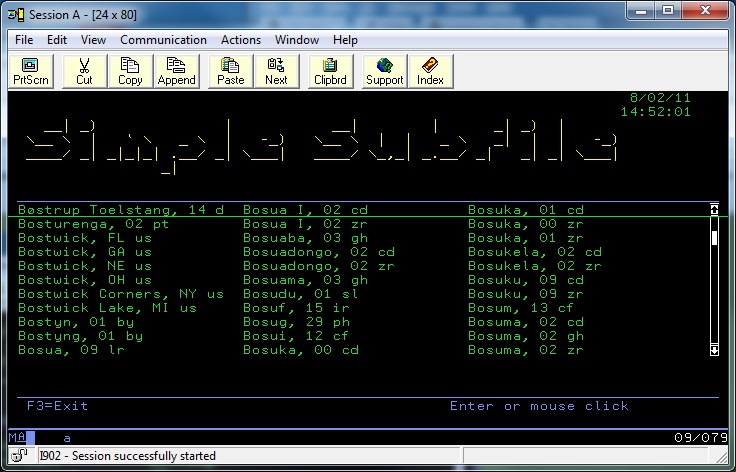This screenshot has height=472, width=736.
Task: Click the Next toolbar icon
Action: pyautogui.click(x=276, y=71)
